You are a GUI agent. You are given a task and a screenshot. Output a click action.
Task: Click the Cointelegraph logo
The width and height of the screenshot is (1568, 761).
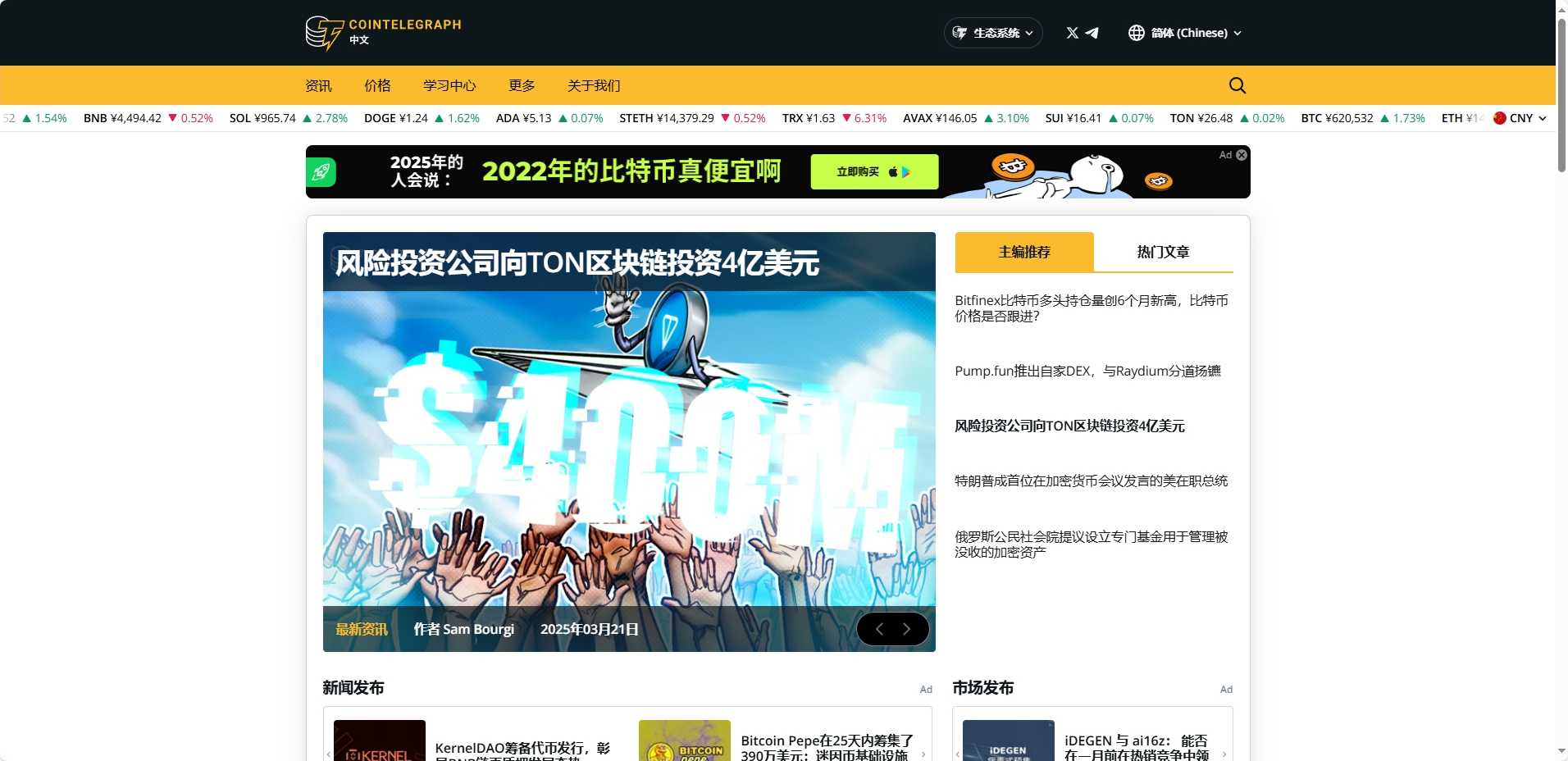point(383,33)
